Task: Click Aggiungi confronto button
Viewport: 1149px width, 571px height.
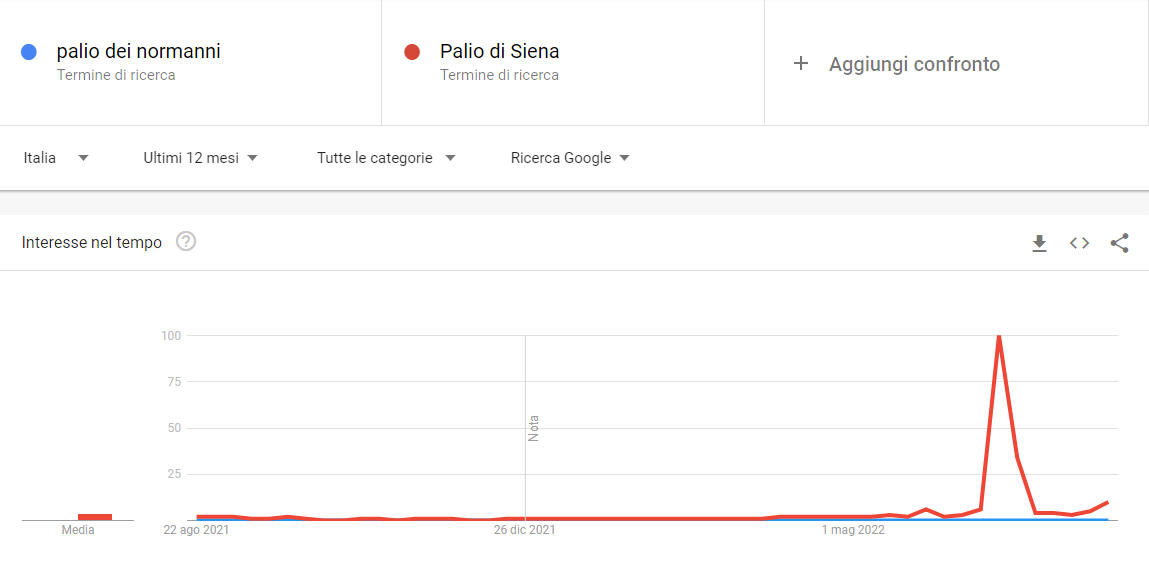Action: 913,64
